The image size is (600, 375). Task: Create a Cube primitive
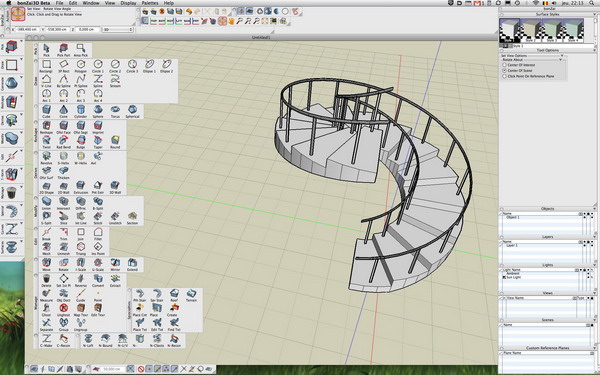(x=46, y=111)
